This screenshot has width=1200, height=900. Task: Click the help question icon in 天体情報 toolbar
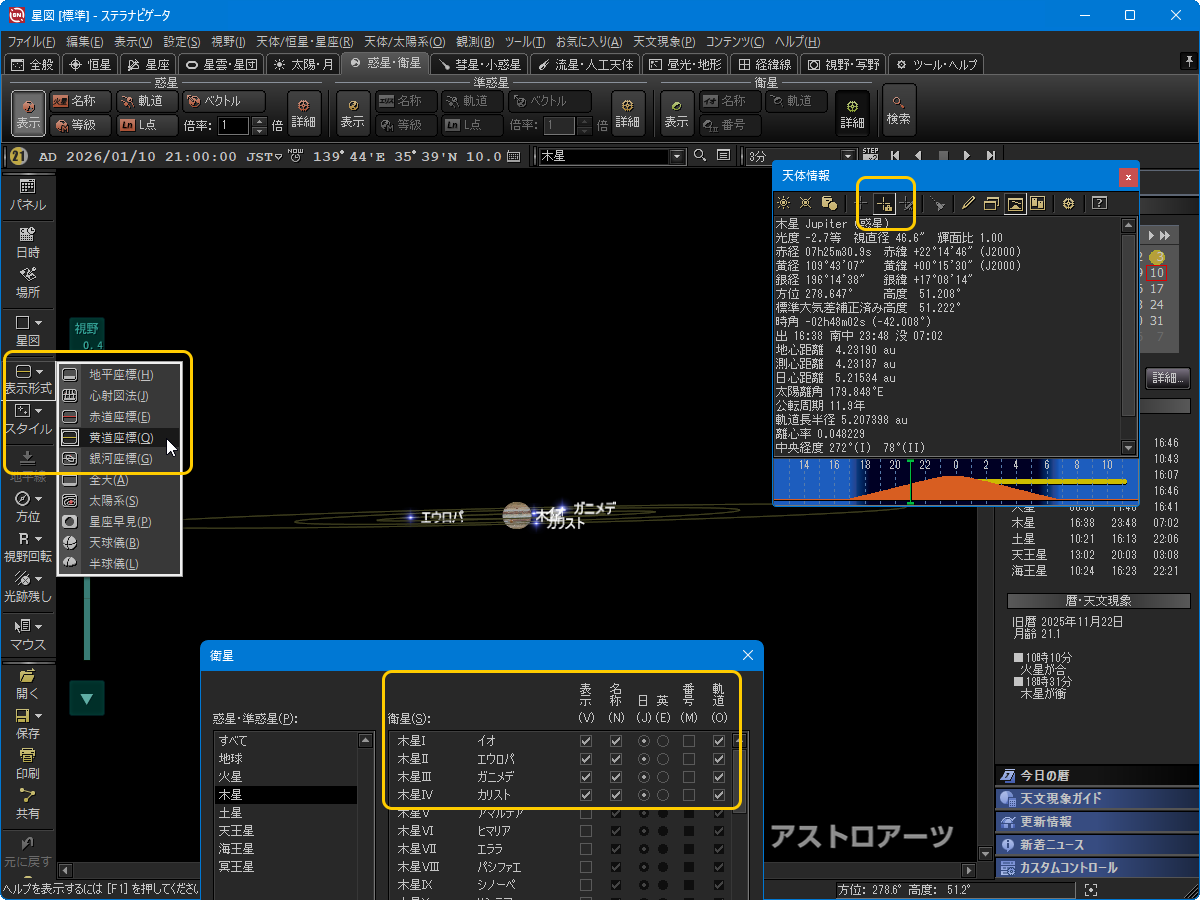tap(1099, 203)
